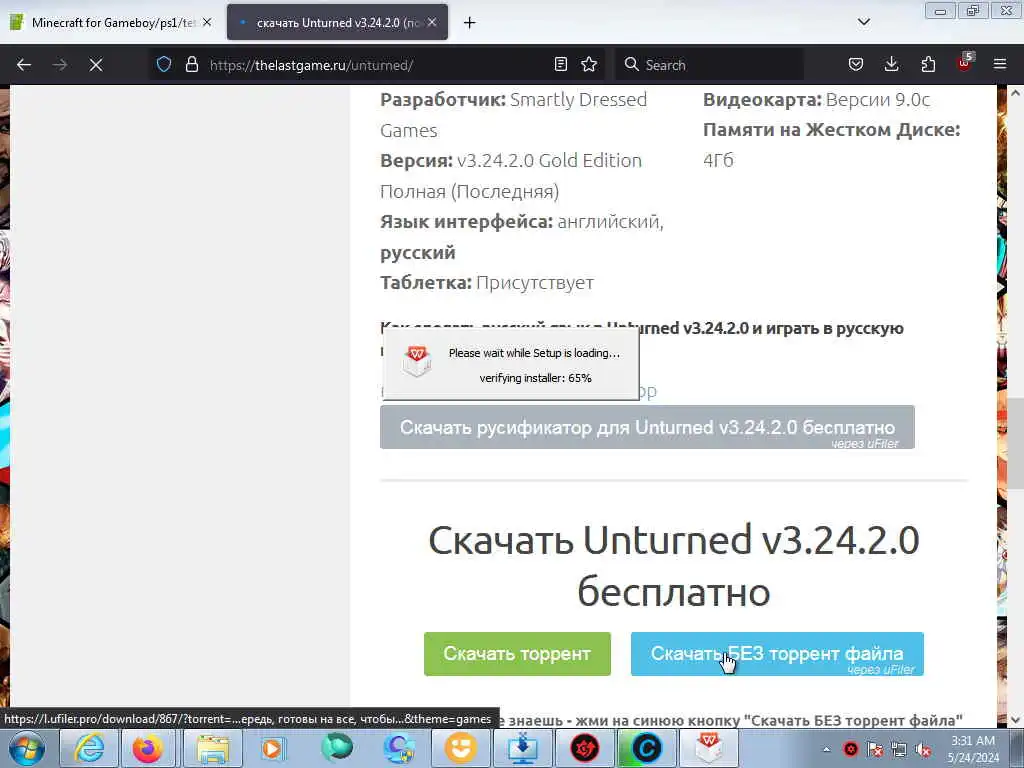
Task: Switch to the Minecraft for Gameboy tab
Action: pos(112,22)
